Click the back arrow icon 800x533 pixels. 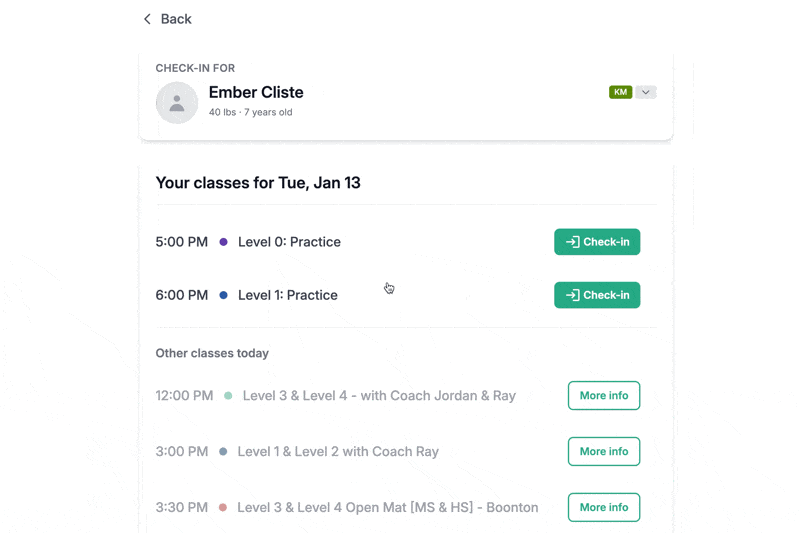pos(147,19)
